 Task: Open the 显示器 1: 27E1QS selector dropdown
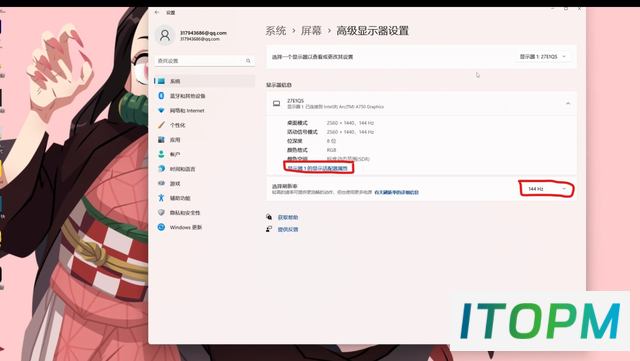tap(543, 57)
